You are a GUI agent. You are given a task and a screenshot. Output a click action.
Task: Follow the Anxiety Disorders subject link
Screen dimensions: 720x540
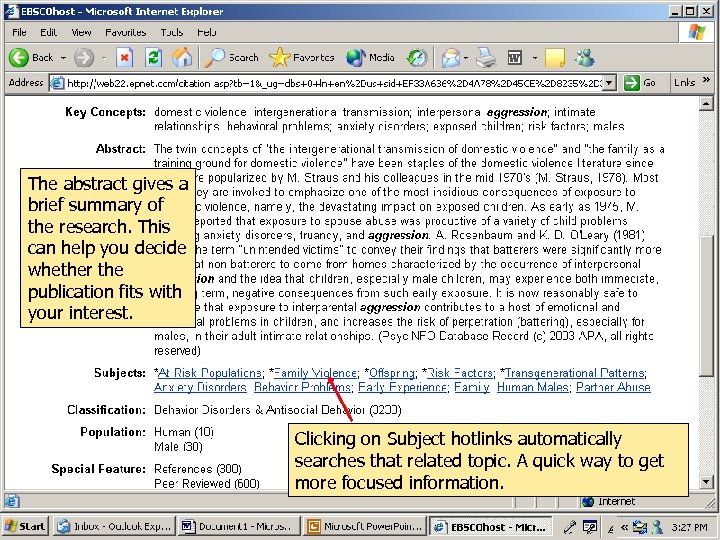[200, 387]
